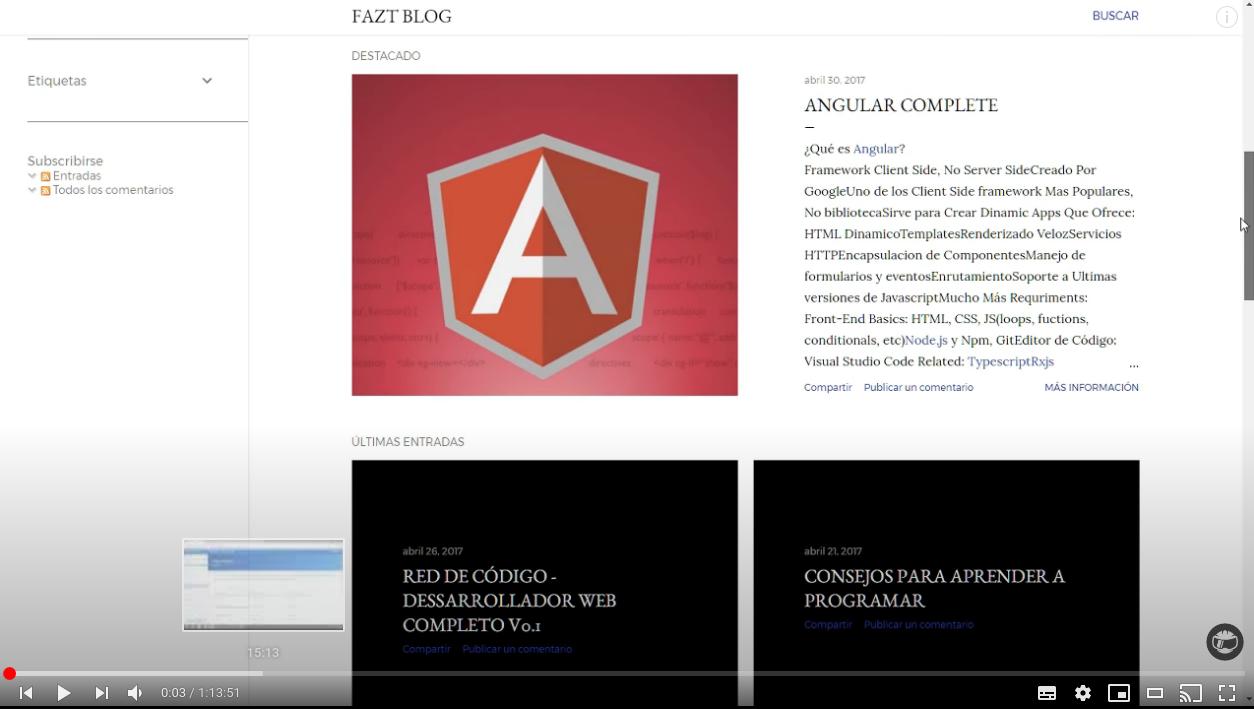Play the video

click(63, 693)
